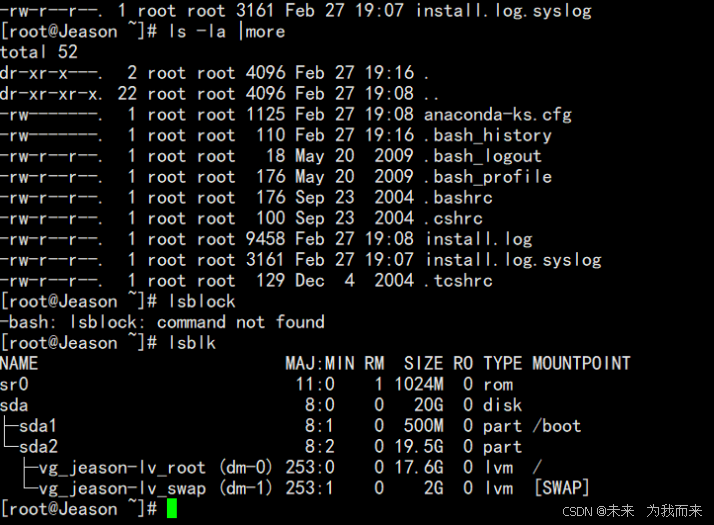Screen dimensions: 714x525
Task: Click 'vg_jeason-lv_root' volume name
Action: click(122, 468)
